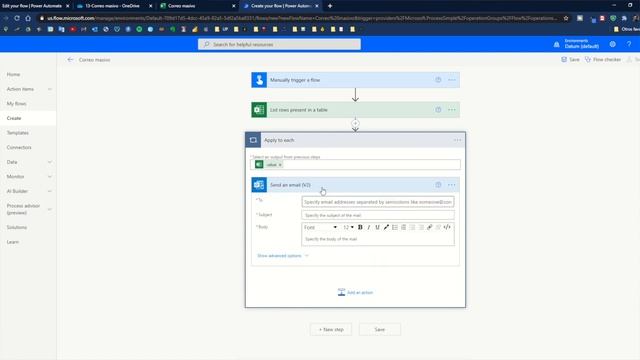Open a new browser tab
Viewport: 640px width, 360px height.
(x=330, y=6)
